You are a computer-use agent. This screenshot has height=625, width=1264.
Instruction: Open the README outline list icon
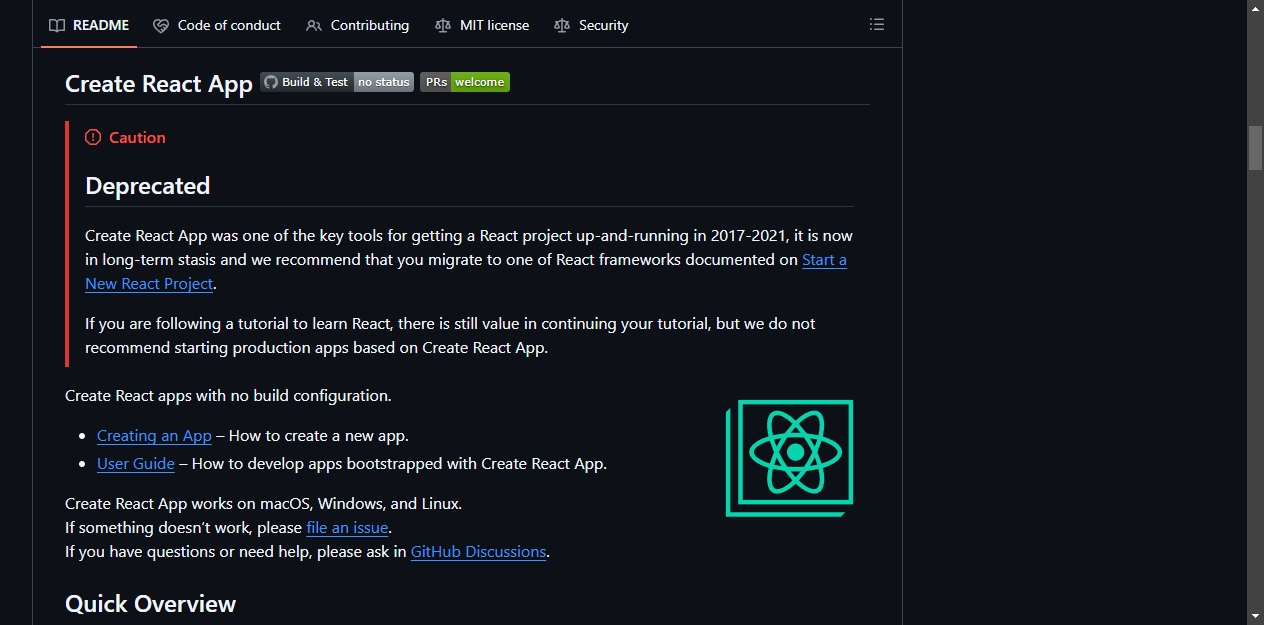[877, 25]
